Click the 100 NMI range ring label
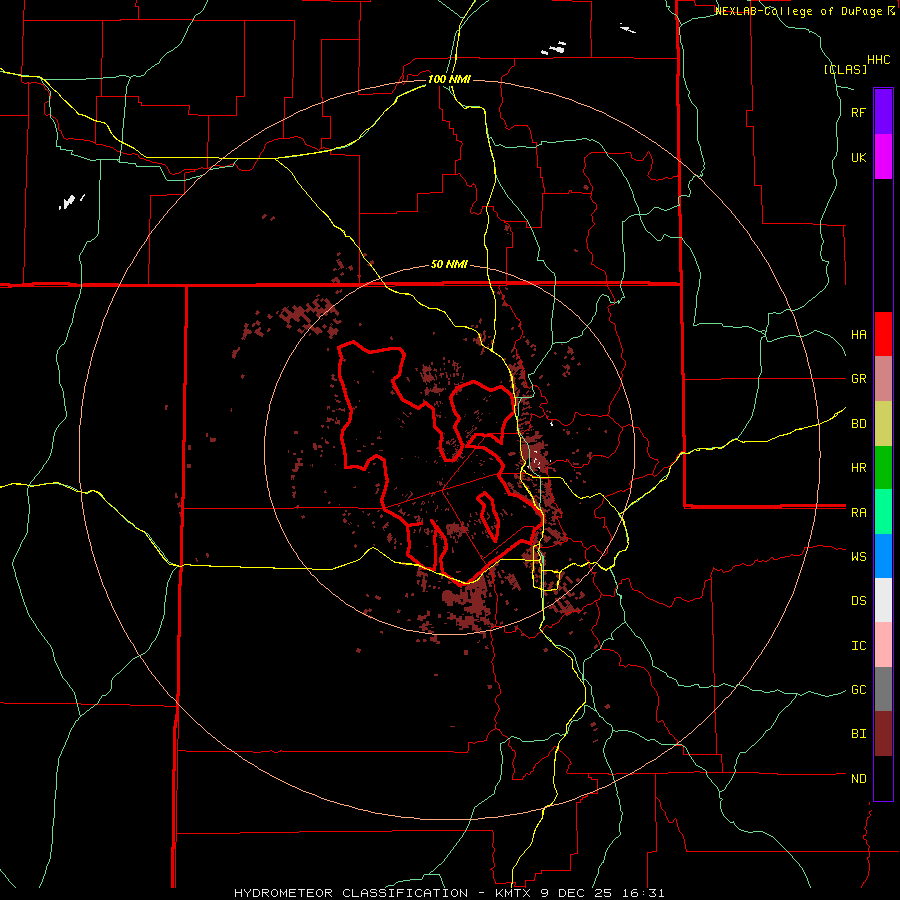This screenshot has width=900, height=900. (449, 79)
